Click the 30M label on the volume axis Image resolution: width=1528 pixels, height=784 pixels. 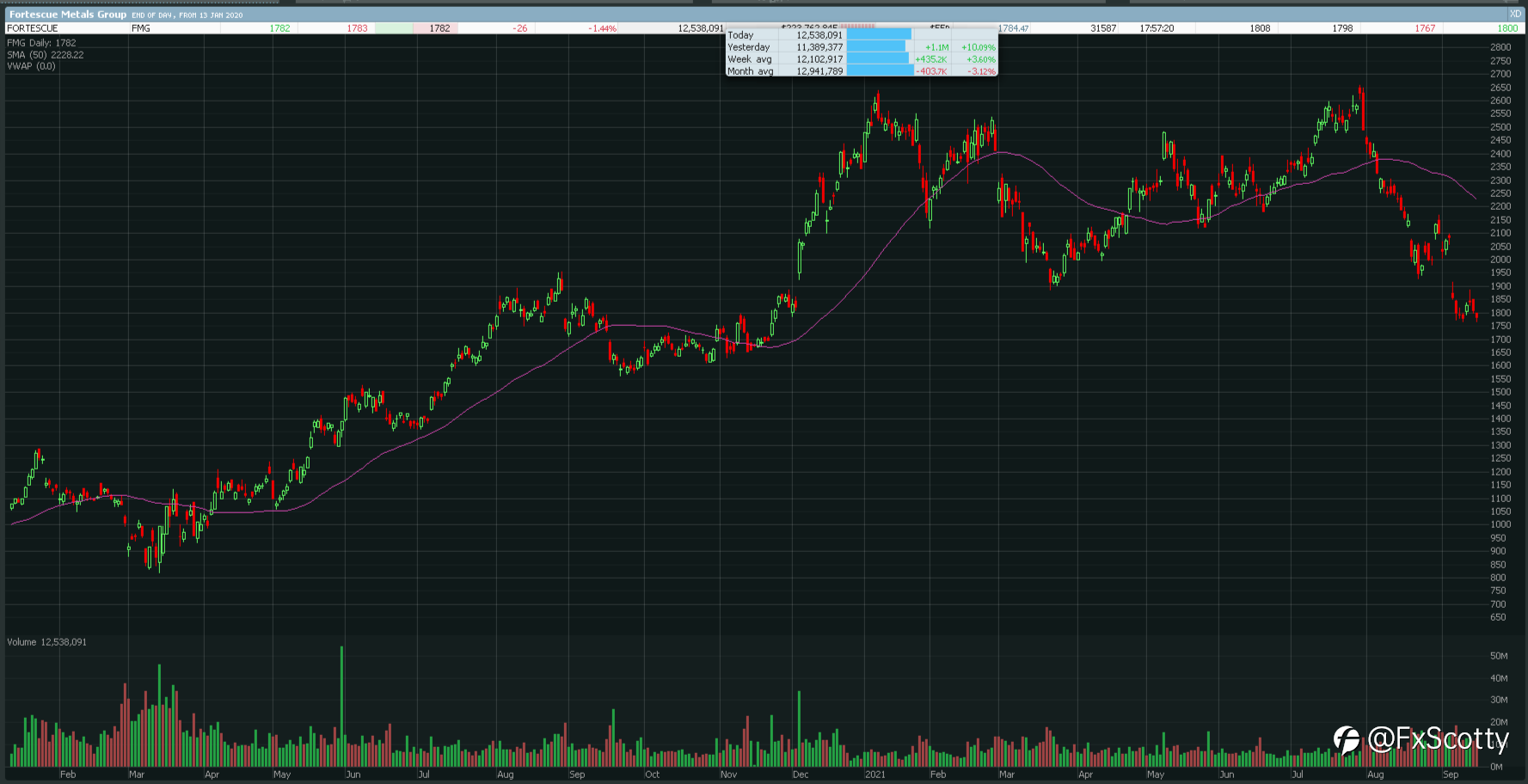(1499, 700)
